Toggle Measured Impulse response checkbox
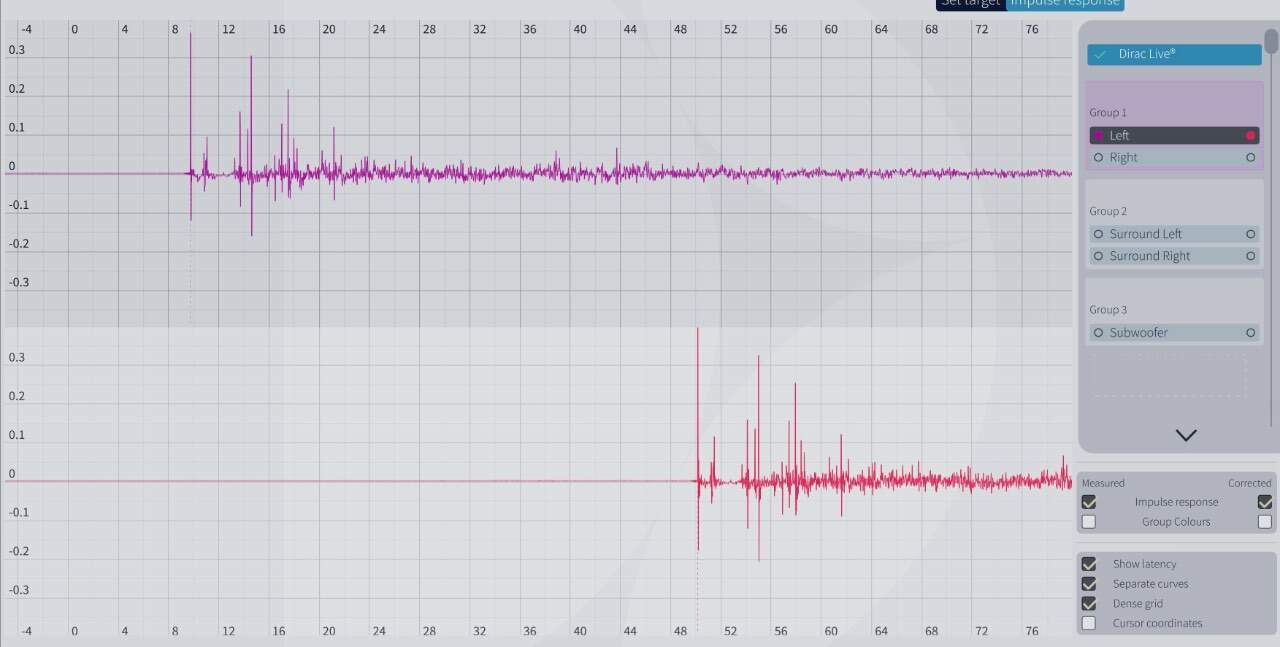Screen dimensions: 1280x647 tap(1089, 502)
